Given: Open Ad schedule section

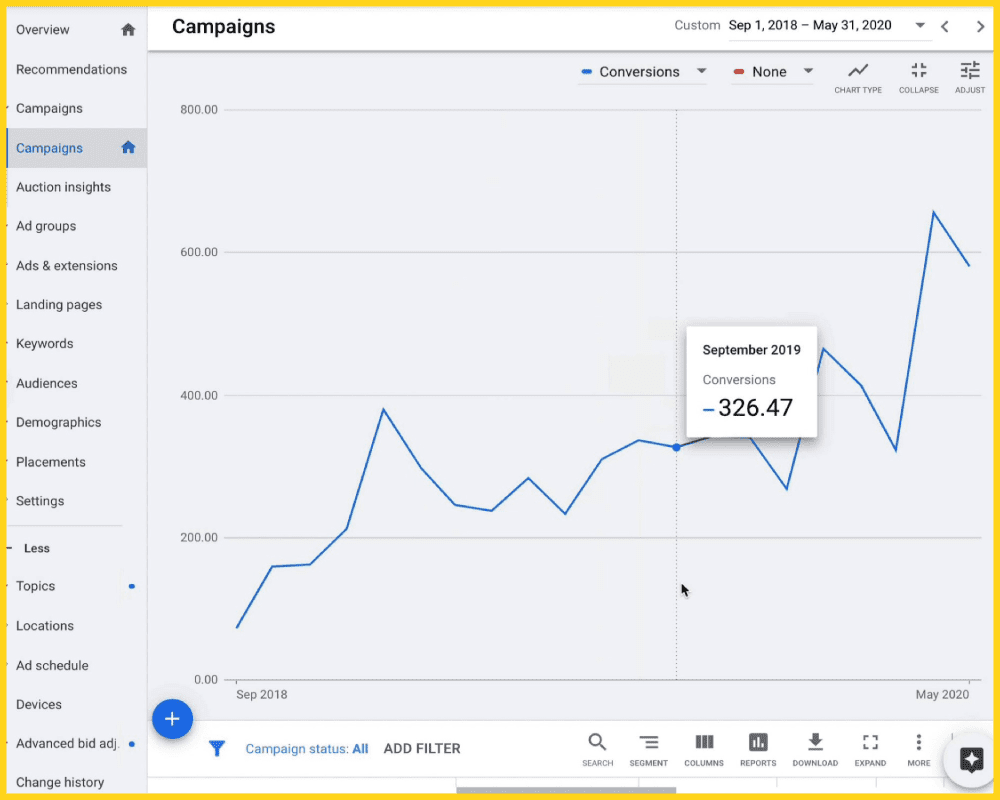Looking at the screenshot, I should [x=52, y=665].
